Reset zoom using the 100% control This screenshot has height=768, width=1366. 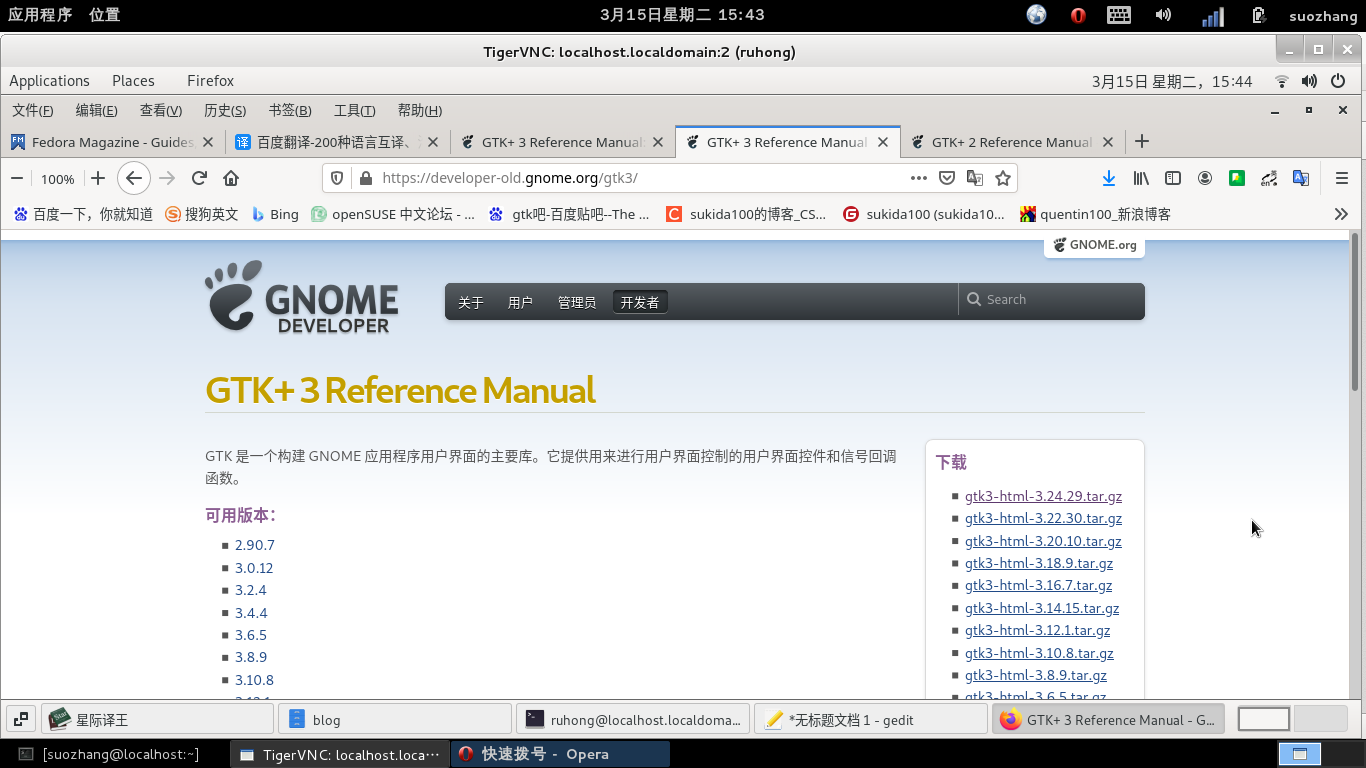point(57,178)
